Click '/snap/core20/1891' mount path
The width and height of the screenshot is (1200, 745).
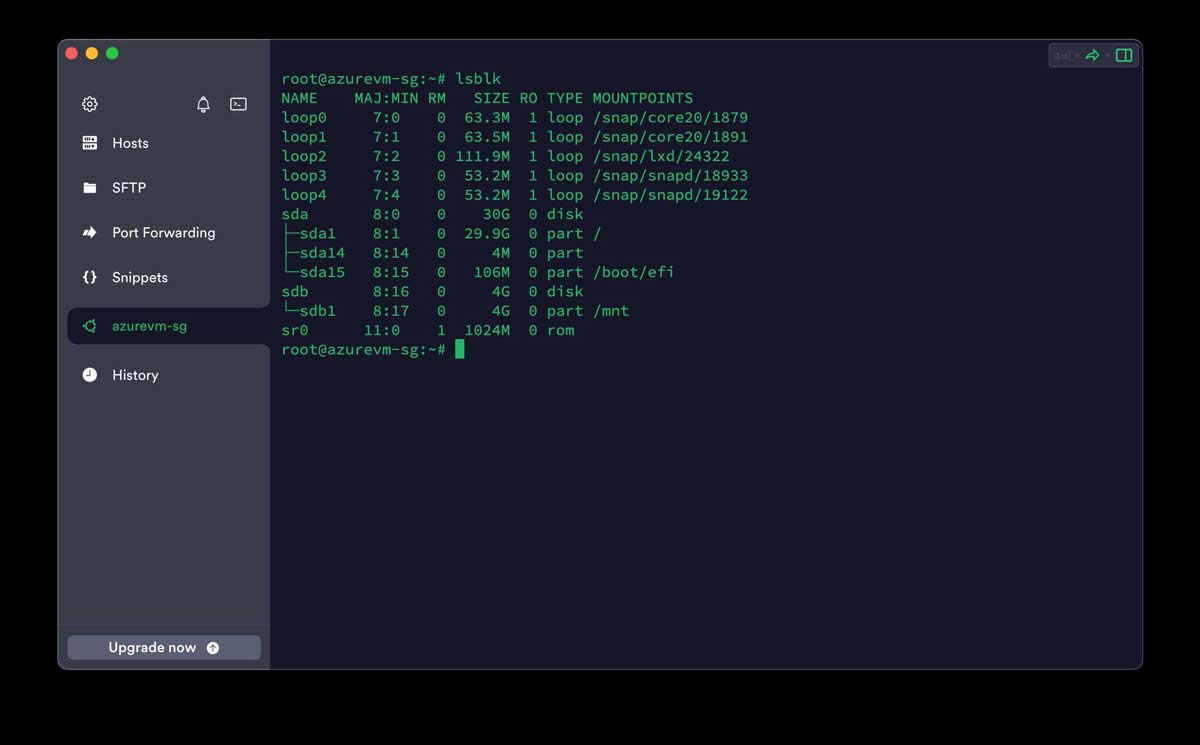coord(670,137)
